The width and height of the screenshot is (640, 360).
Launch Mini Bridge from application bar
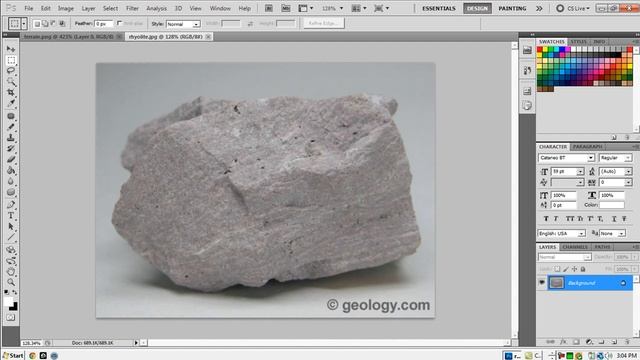pos(286,8)
